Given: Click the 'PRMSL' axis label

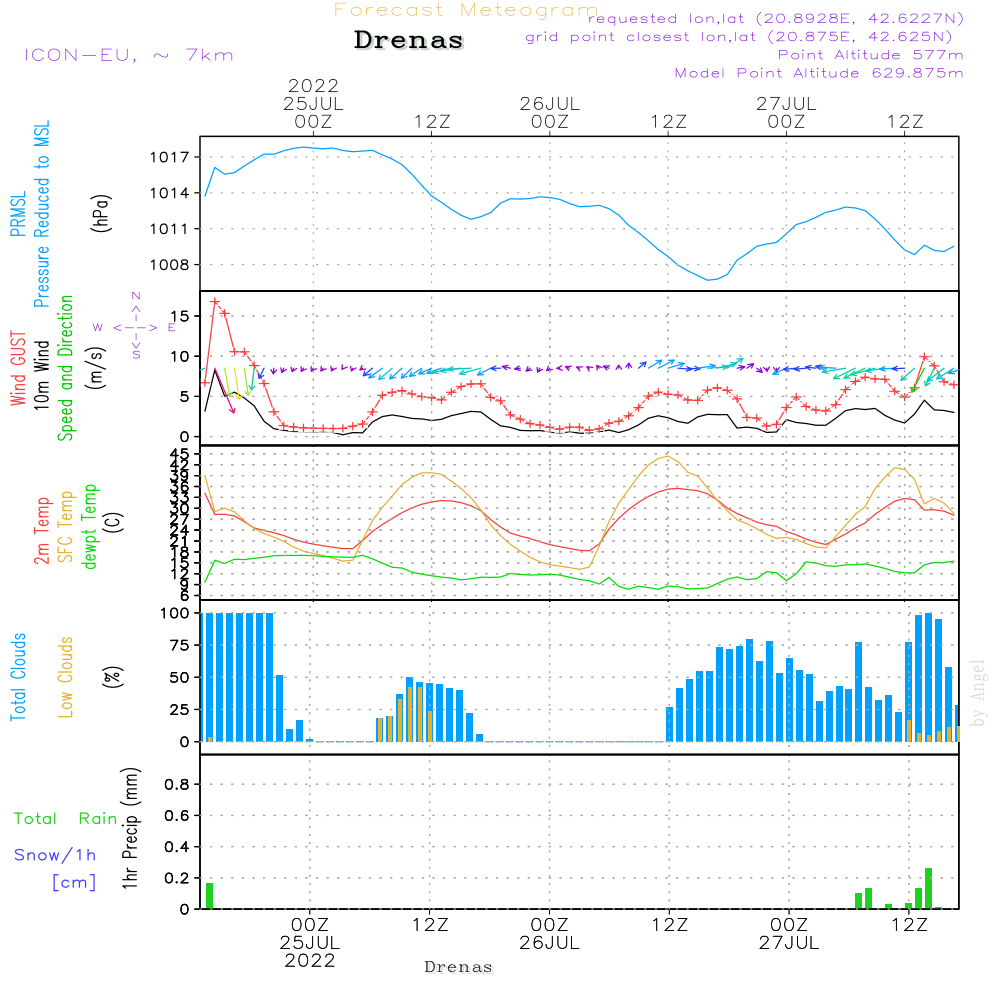Looking at the screenshot, I should [x=18, y=214].
